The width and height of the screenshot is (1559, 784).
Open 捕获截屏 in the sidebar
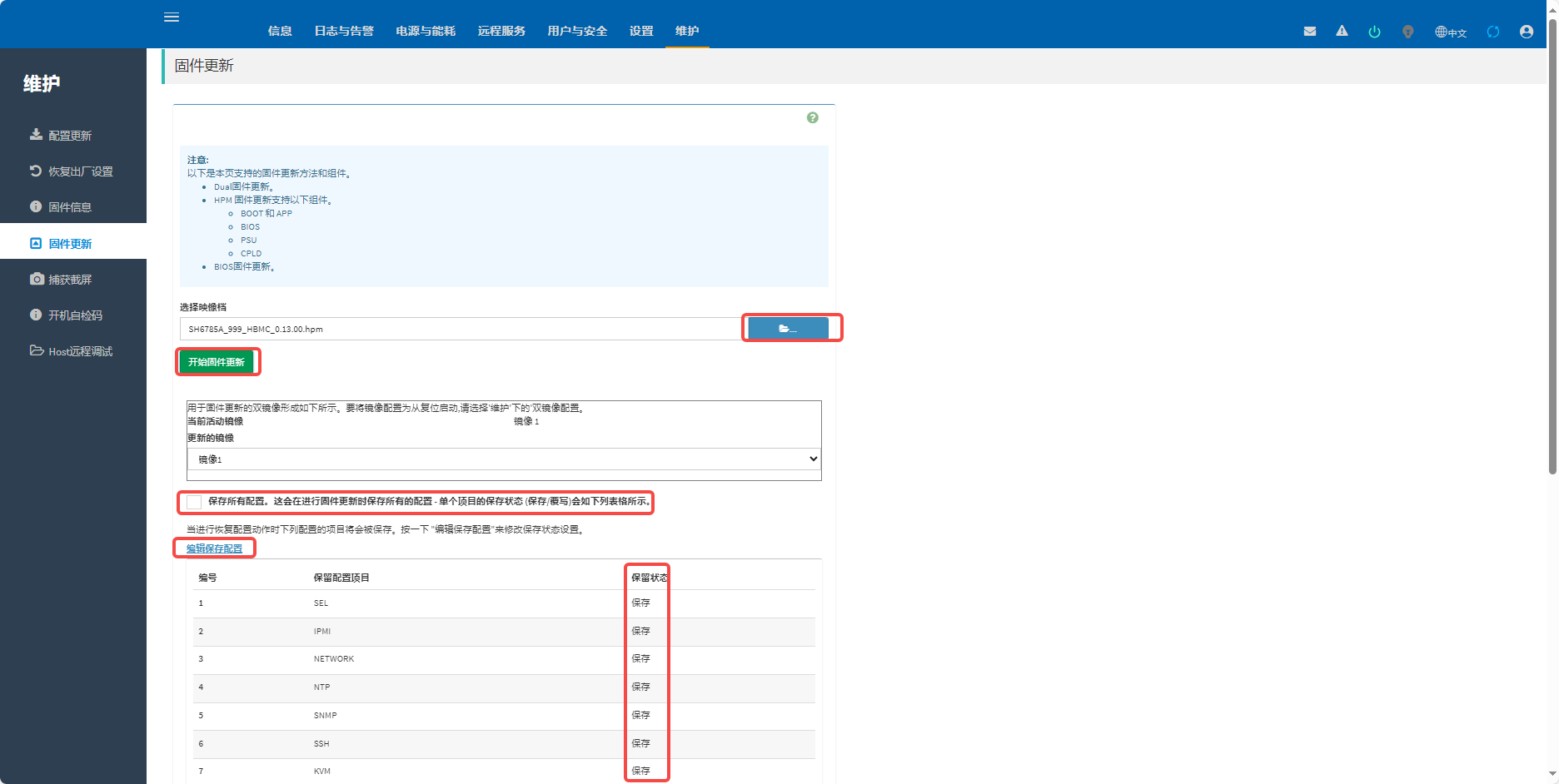pyautogui.click(x=70, y=280)
